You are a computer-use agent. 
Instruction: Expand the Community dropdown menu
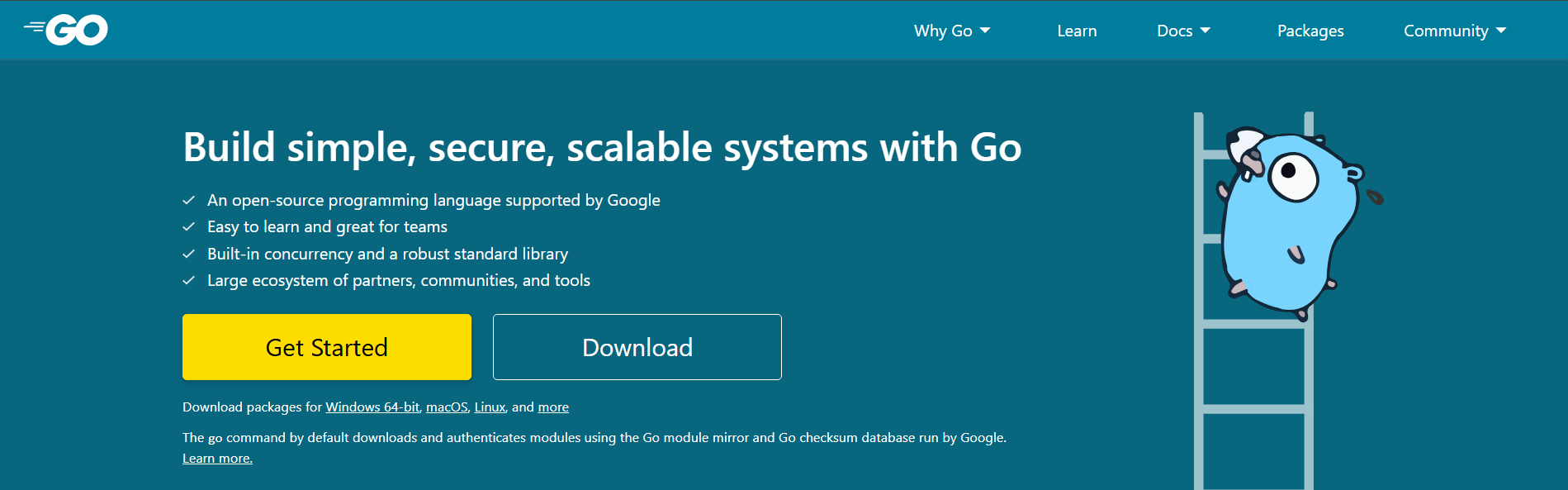[x=1454, y=31]
